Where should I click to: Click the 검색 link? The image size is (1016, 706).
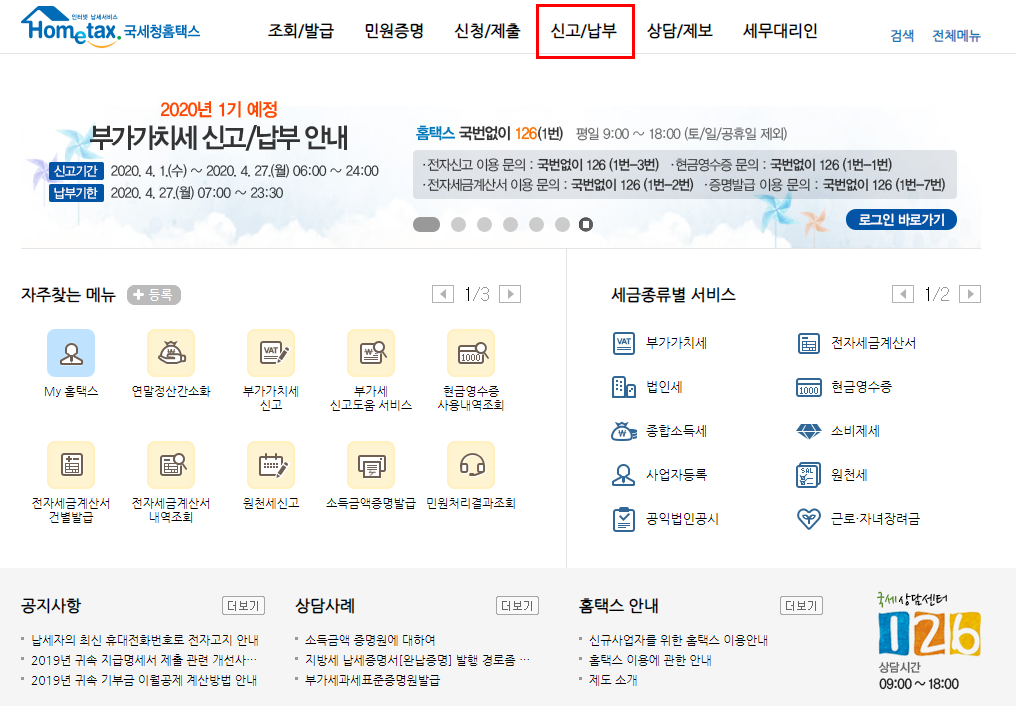click(902, 36)
